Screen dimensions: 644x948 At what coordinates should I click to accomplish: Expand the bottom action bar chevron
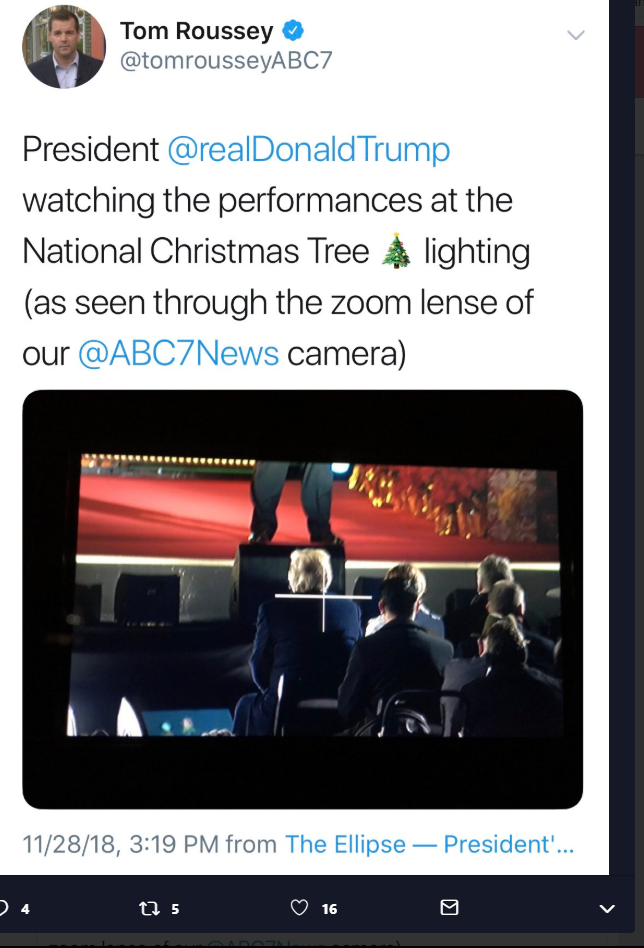click(607, 908)
